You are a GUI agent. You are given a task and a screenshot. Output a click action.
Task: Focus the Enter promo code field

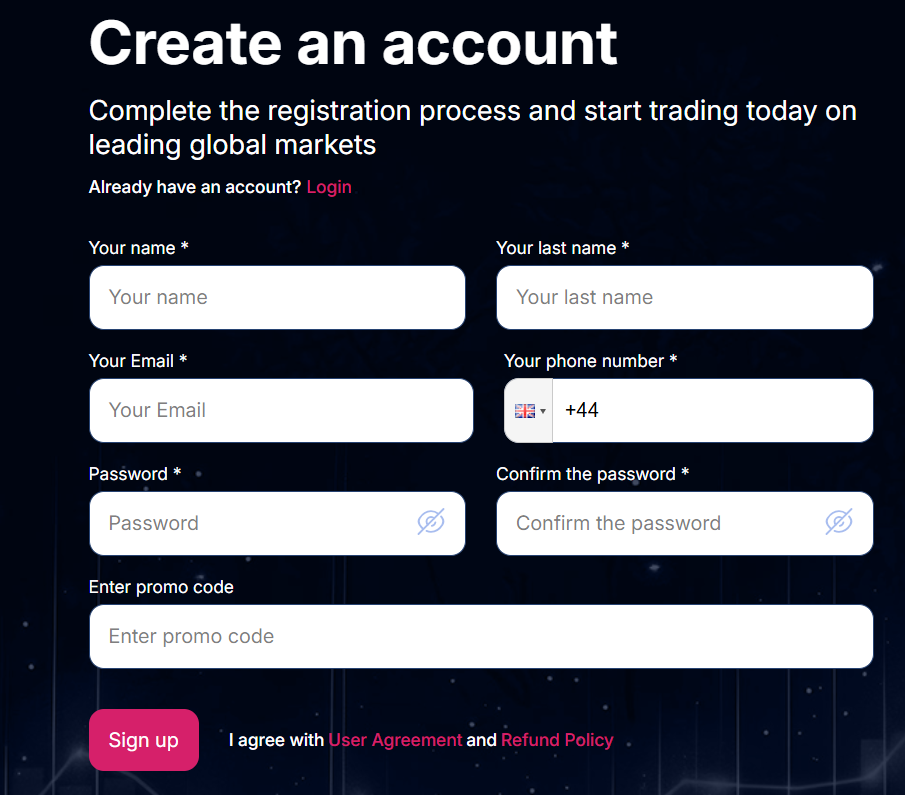pos(481,636)
